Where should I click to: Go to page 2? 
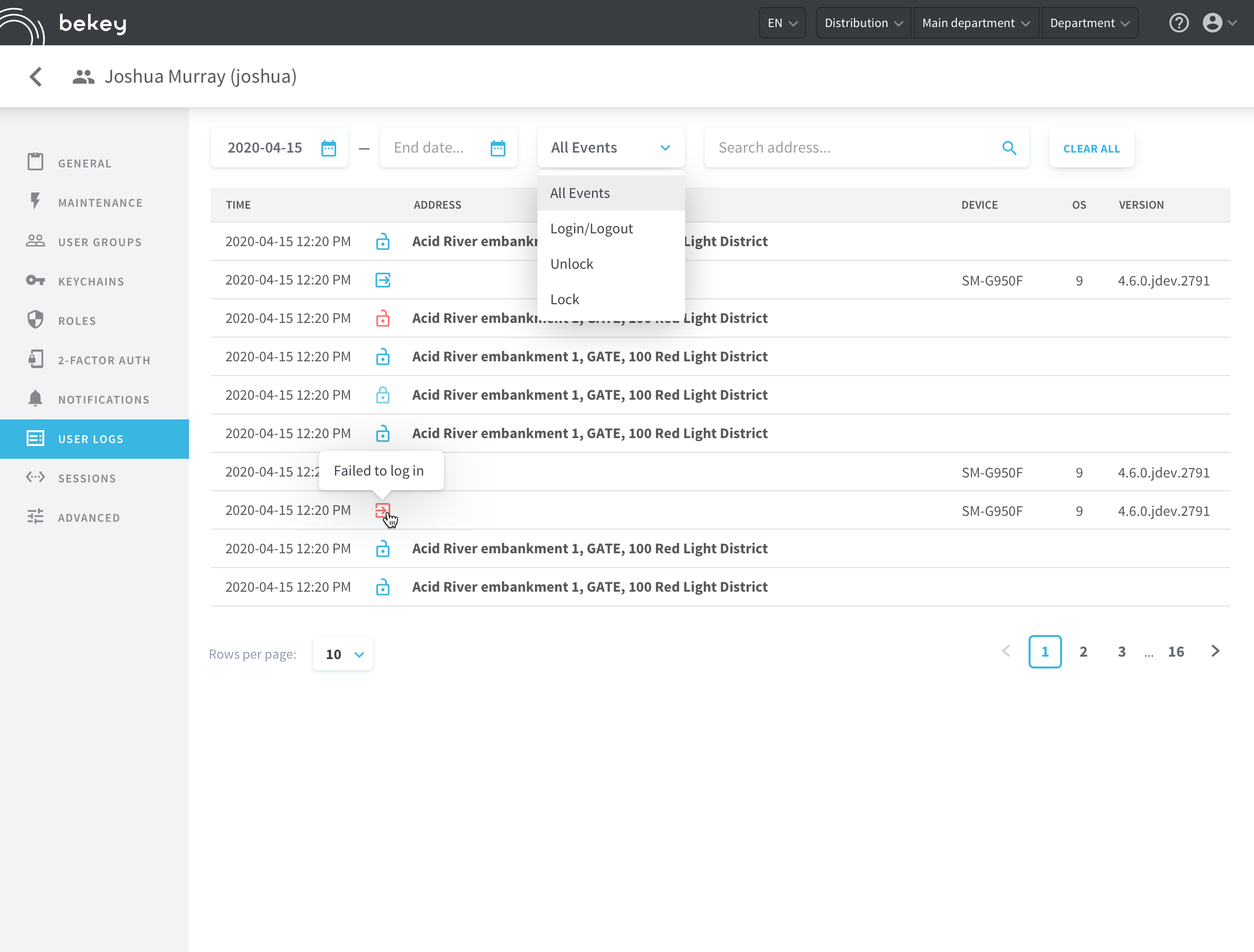1083,652
